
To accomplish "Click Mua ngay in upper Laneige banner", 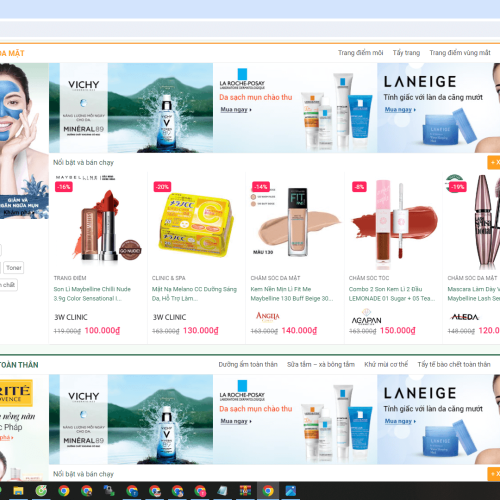I will (400, 109).
